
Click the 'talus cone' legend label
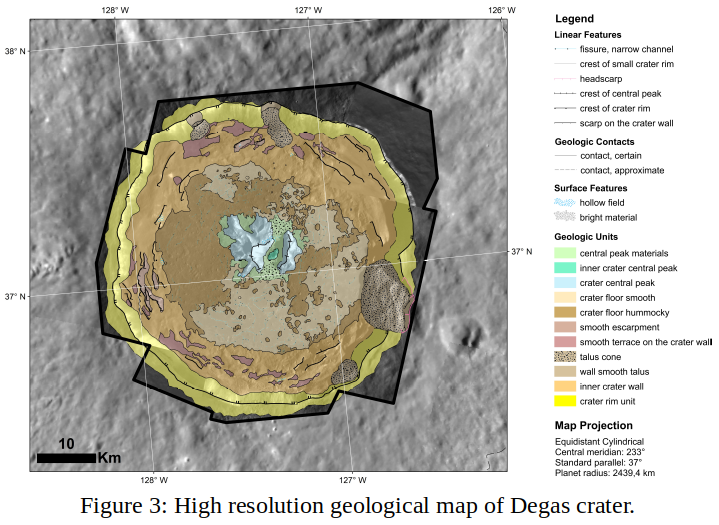point(600,357)
